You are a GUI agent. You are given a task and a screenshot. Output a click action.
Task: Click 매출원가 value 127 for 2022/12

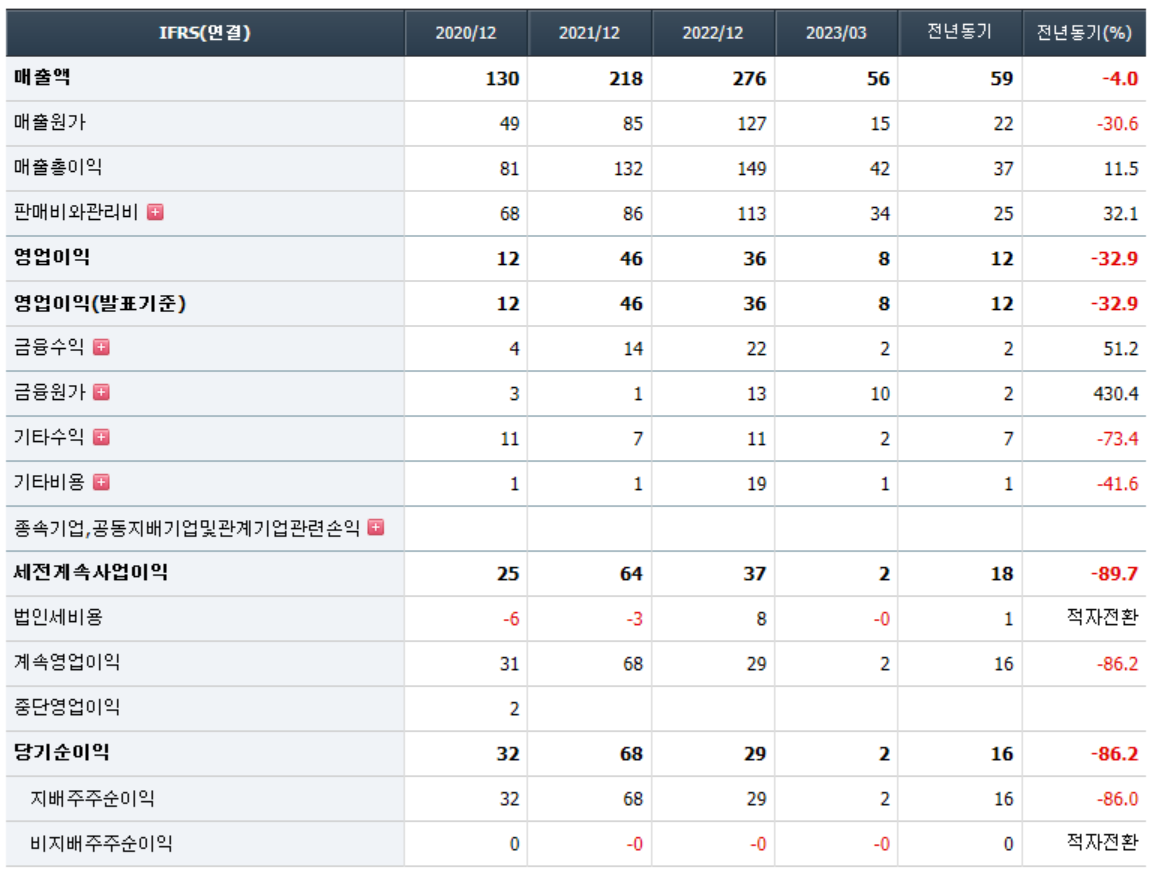click(751, 124)
